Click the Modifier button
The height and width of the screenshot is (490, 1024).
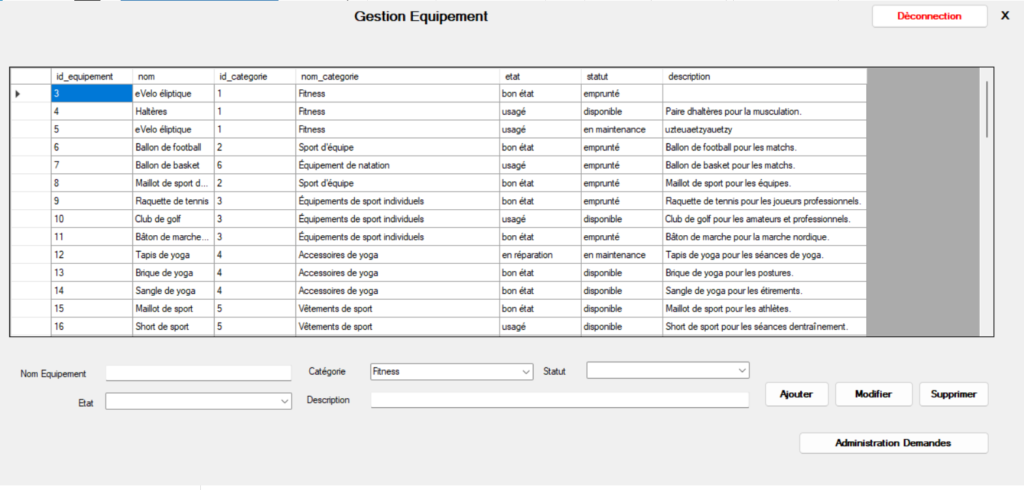tap(873, 394)
